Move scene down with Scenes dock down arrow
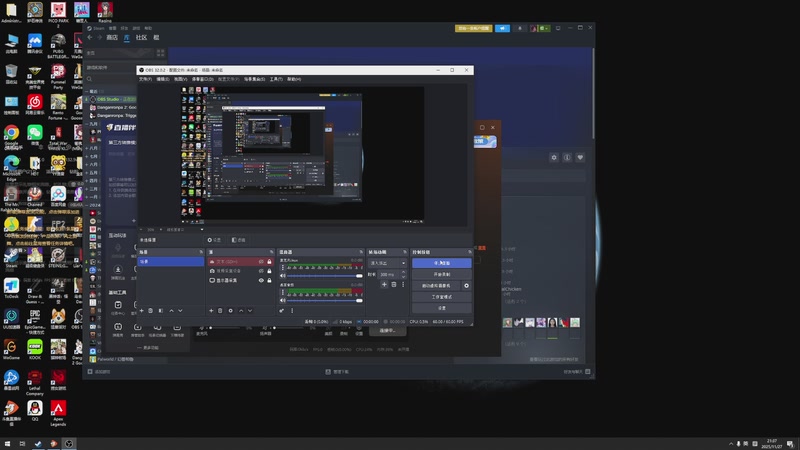The image size is (800, 450). [x=180, y=311]
